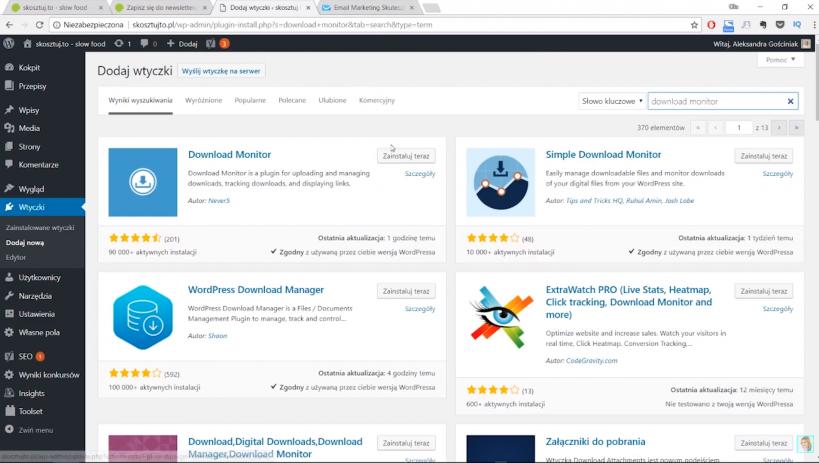Open Własne pola menu
Screen dimensions: 819x463
[x=39, y=332]
